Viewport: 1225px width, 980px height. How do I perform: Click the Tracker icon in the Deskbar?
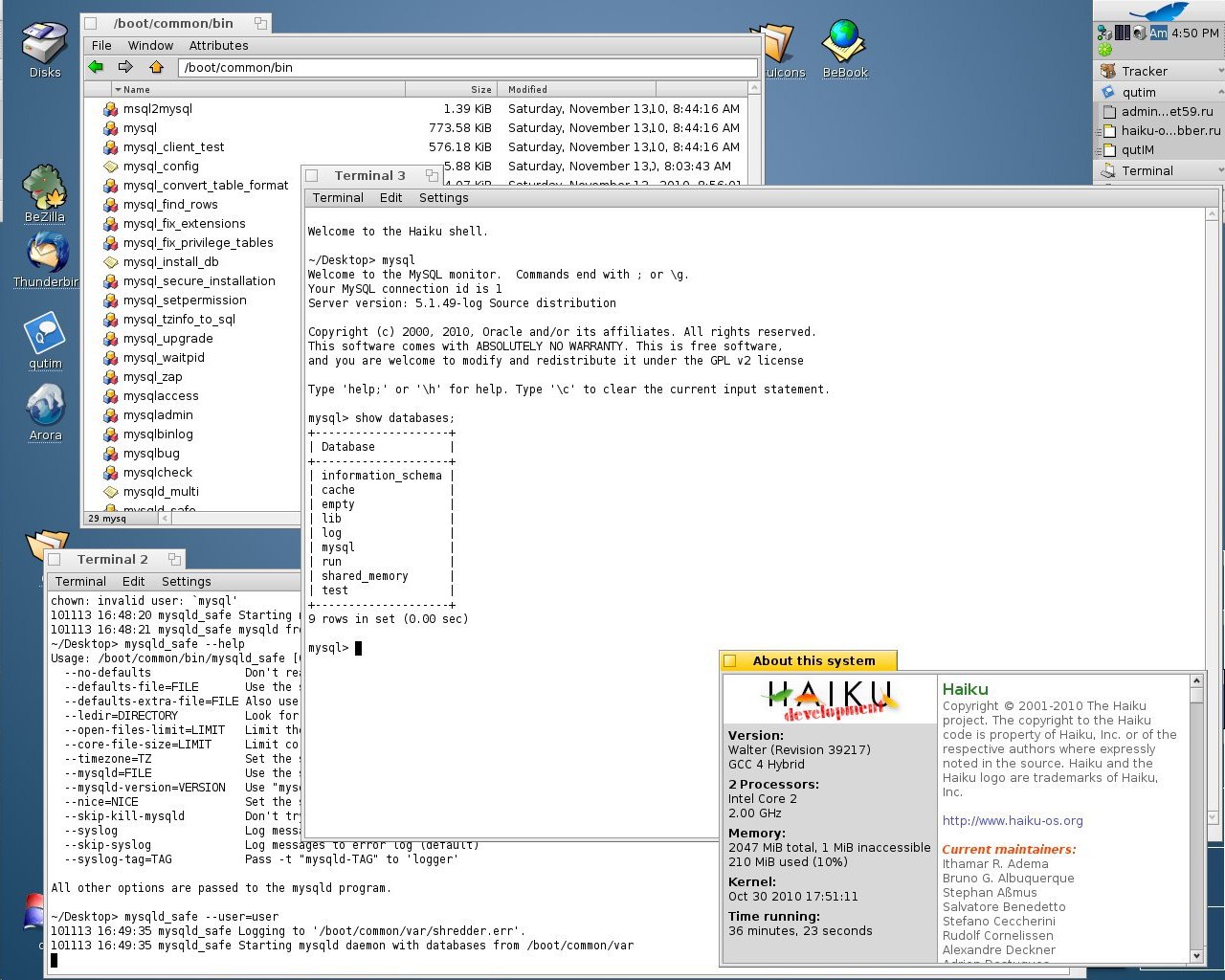[x=1108, y=71]
